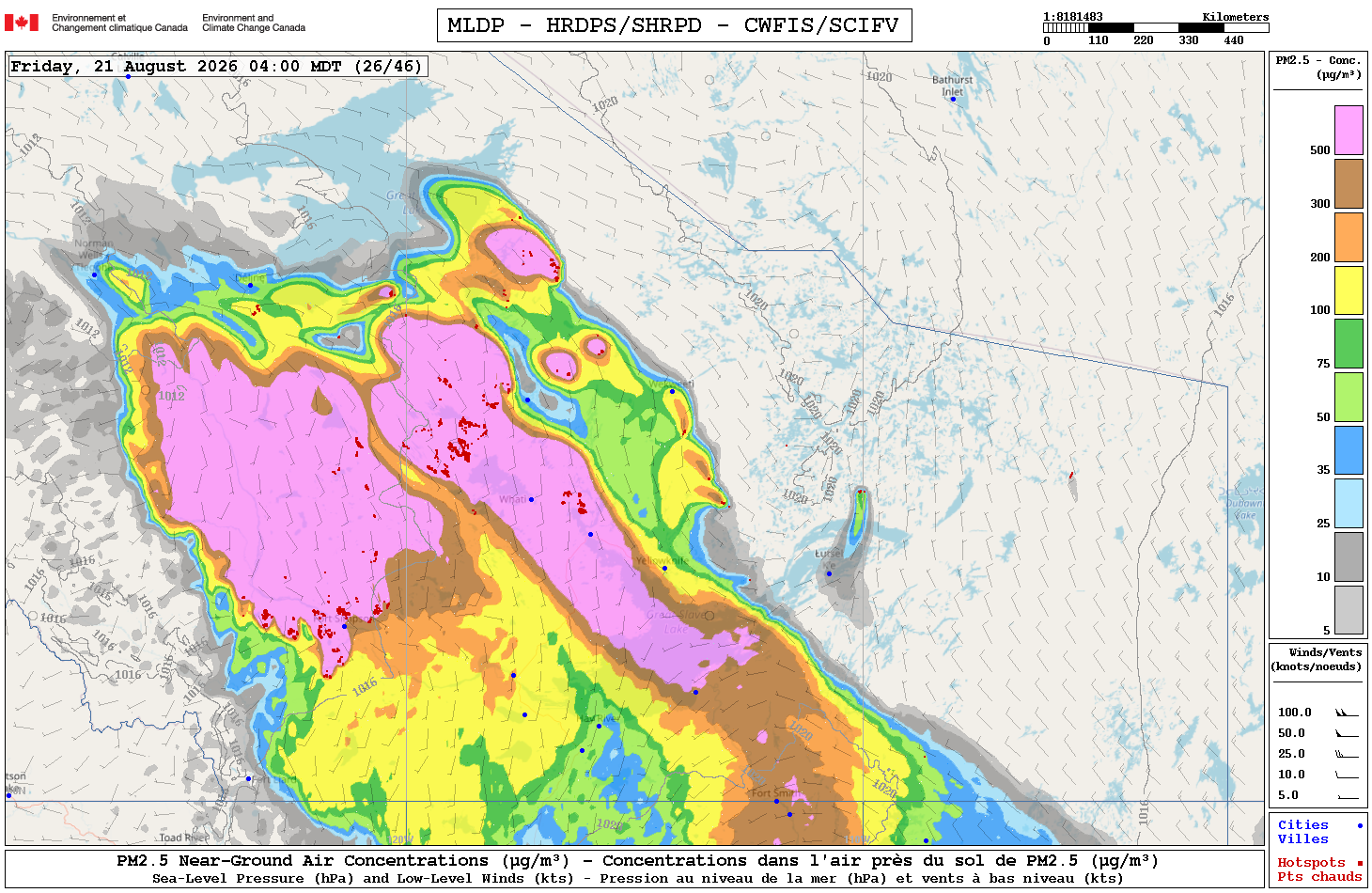Image resolution: width=1372 pixels, height=893 pixels.
Task: Click the MLDP - HRDPS/SHRPD title box
Action: (x=674, y=25)
